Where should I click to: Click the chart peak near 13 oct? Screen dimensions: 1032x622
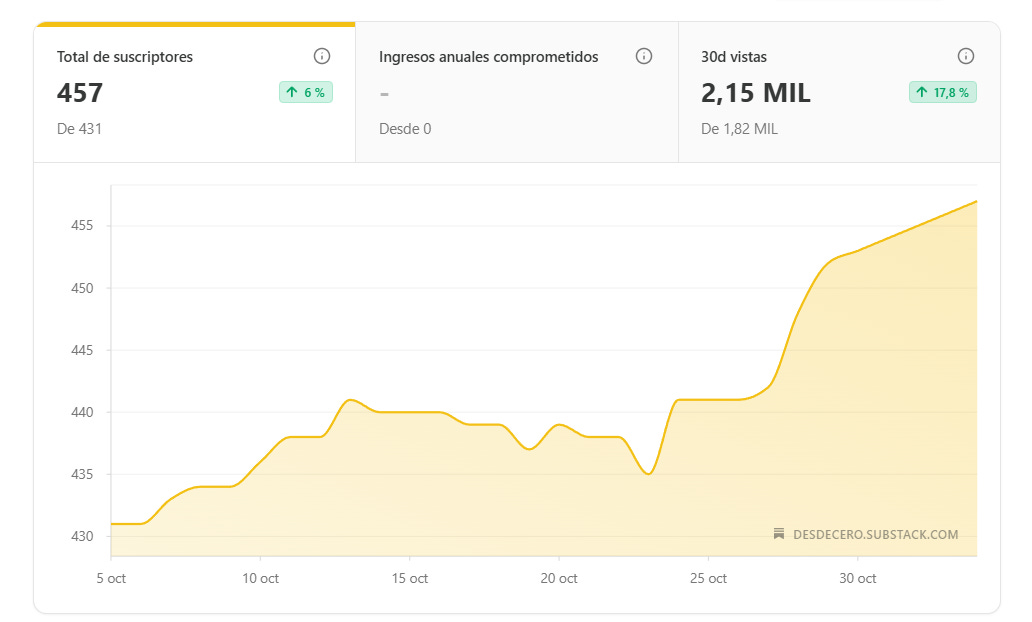pos(350,400)
